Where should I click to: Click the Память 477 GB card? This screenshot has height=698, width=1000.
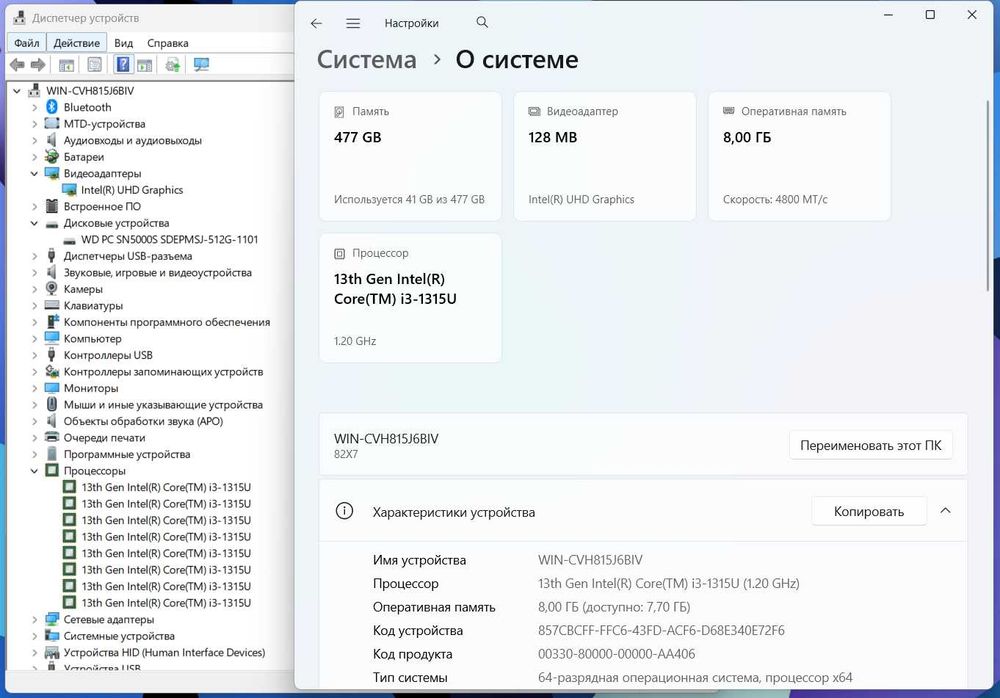click(x=410, y=156)
